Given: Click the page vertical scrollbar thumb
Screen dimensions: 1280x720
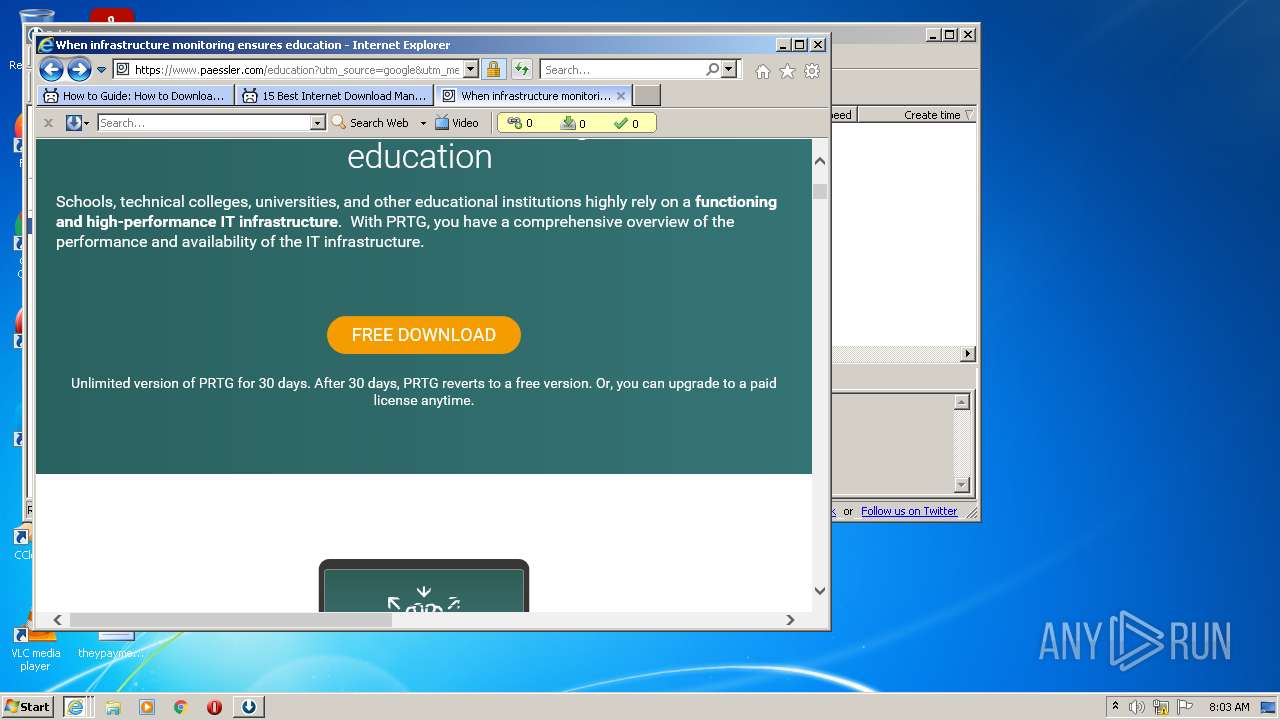Looking at the screenshot, I should tap(820, 192).
